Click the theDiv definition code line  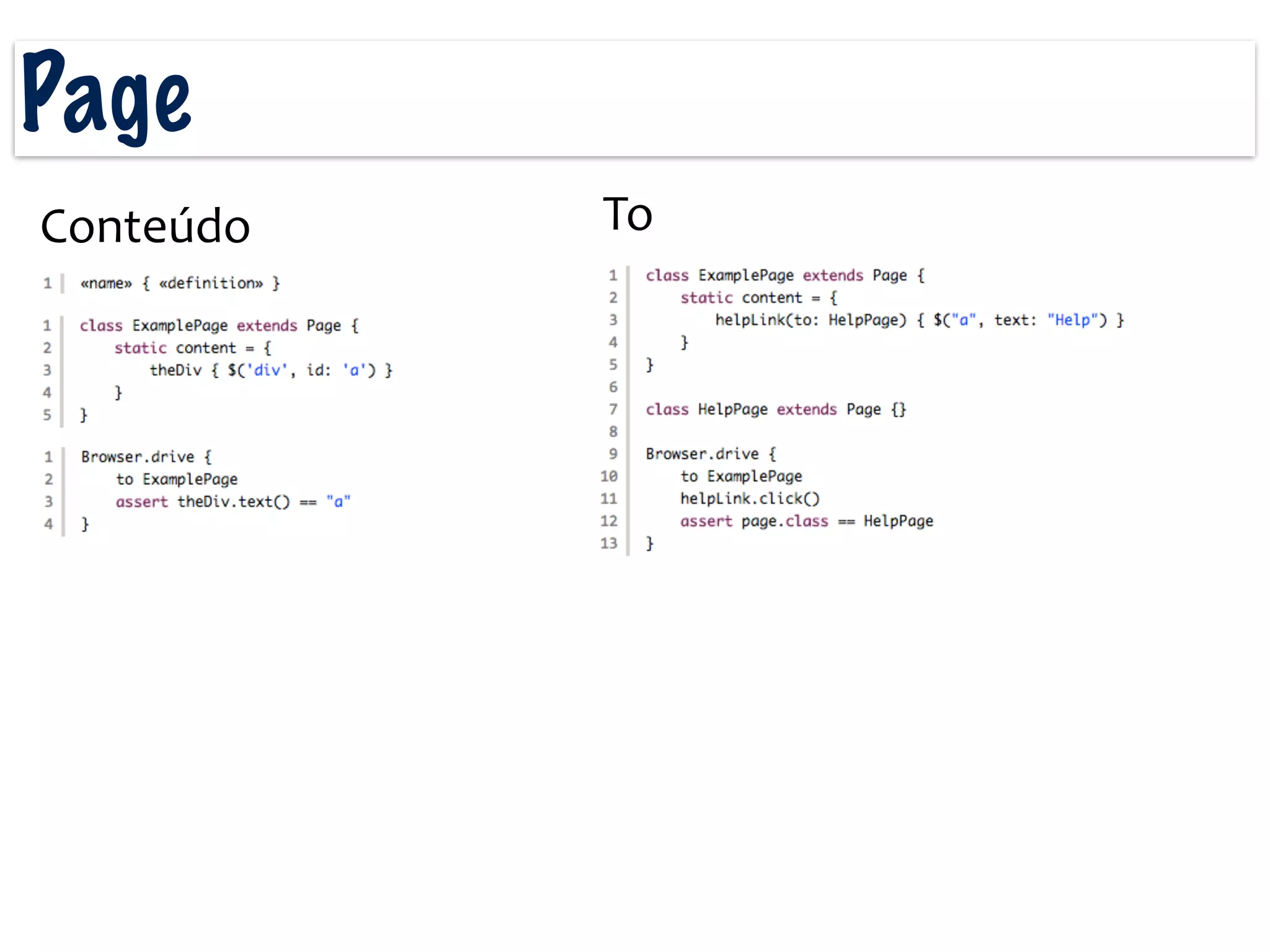270,371
